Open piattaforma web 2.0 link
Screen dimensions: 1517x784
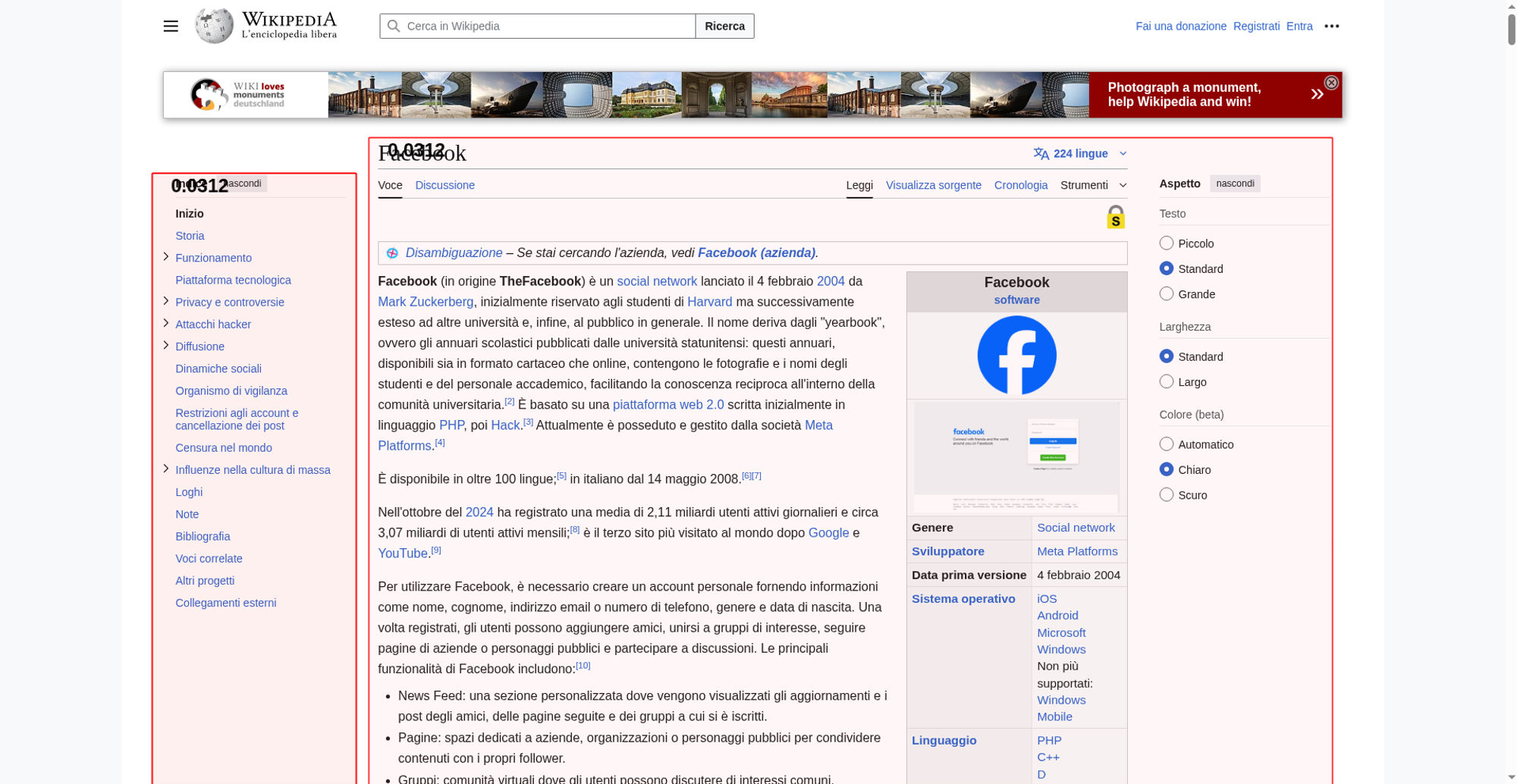(x=667, y=405)
